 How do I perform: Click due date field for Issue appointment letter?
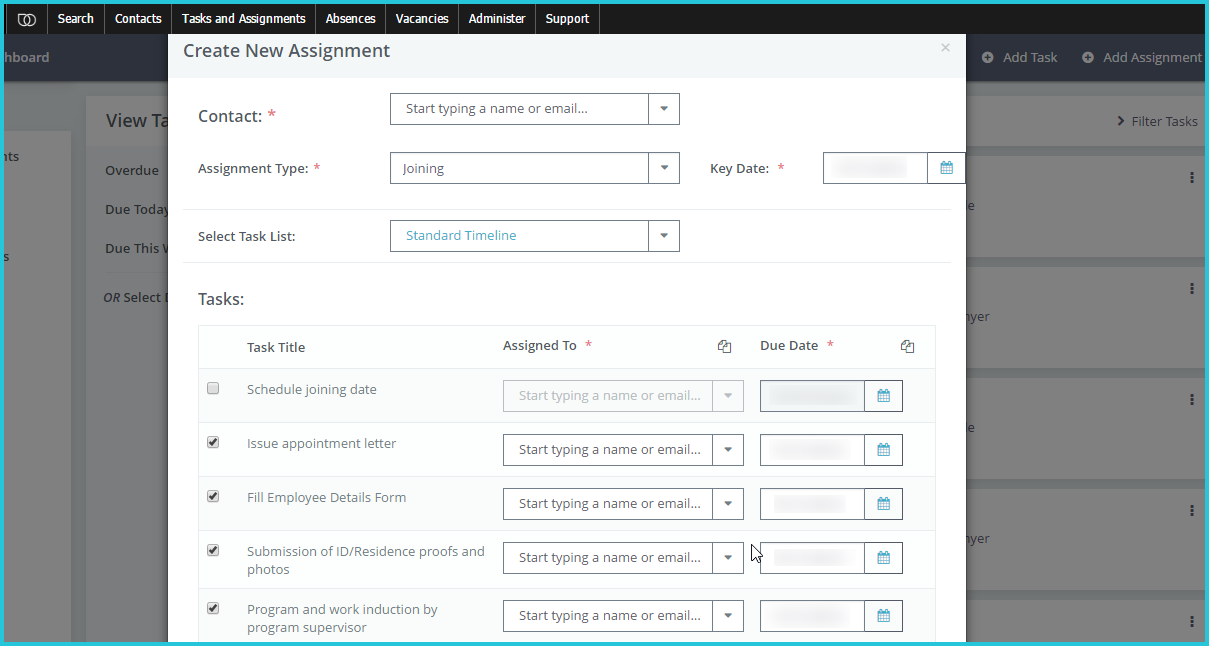coord(812,450)
